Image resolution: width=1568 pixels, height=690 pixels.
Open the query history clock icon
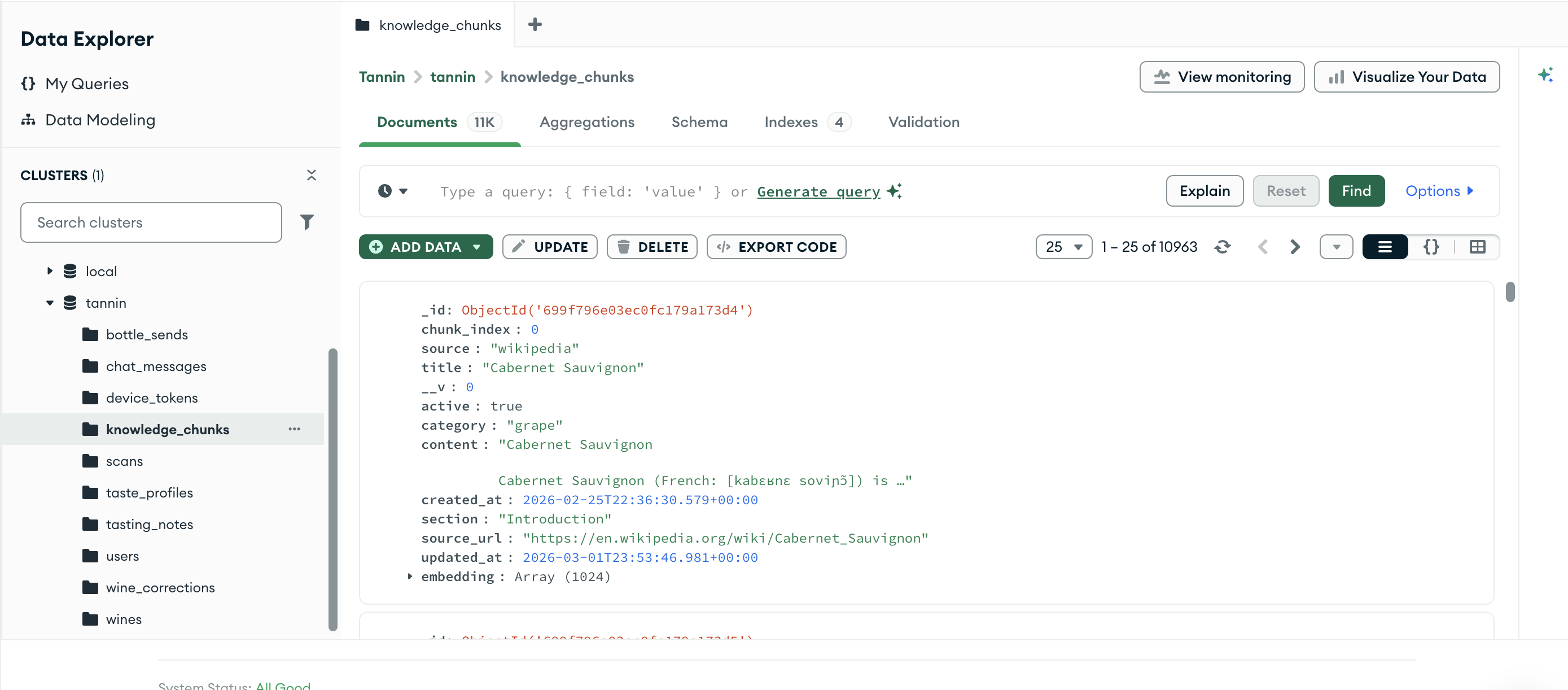point(386,191)
